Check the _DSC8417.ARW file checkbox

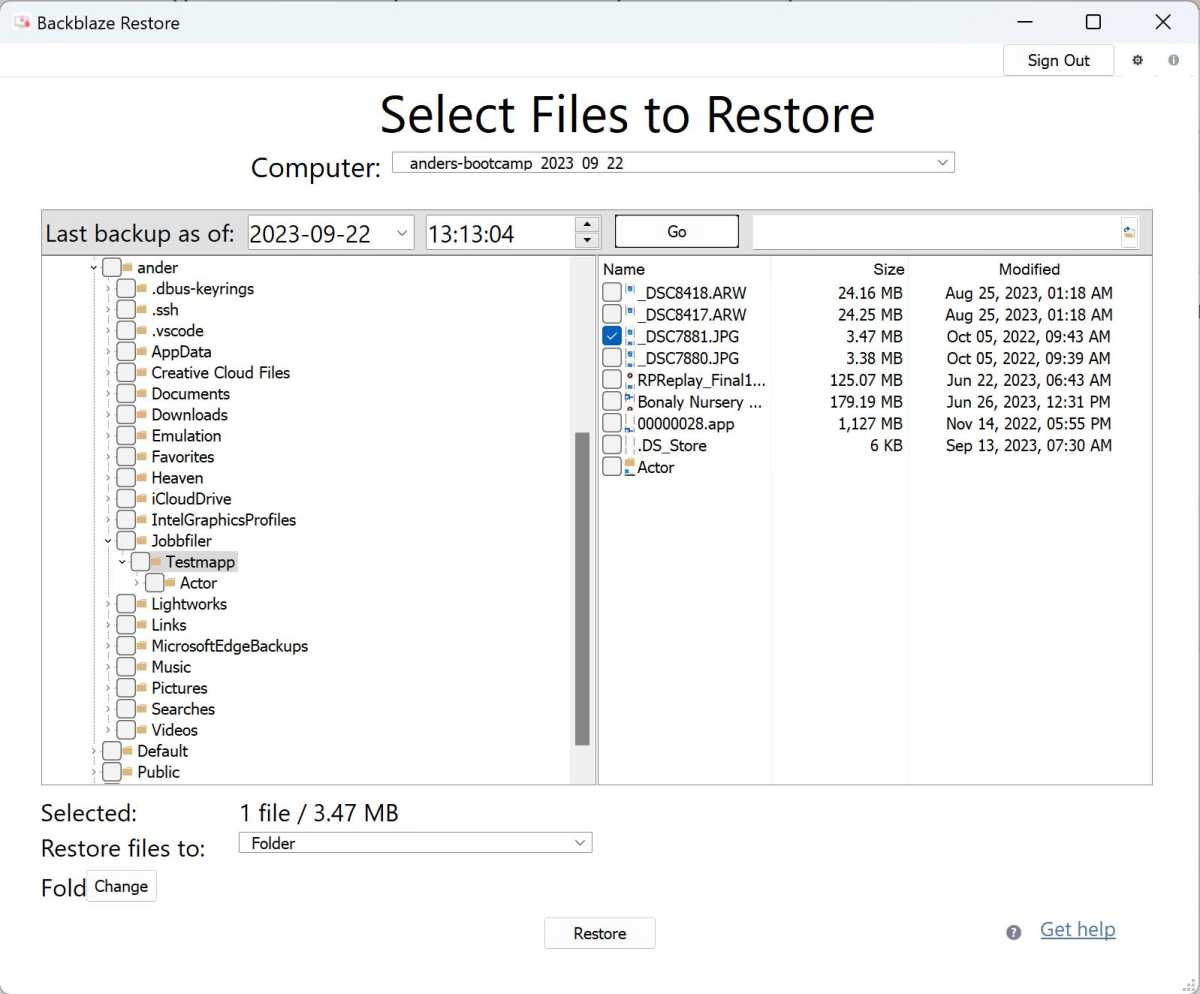pos(612,315)
